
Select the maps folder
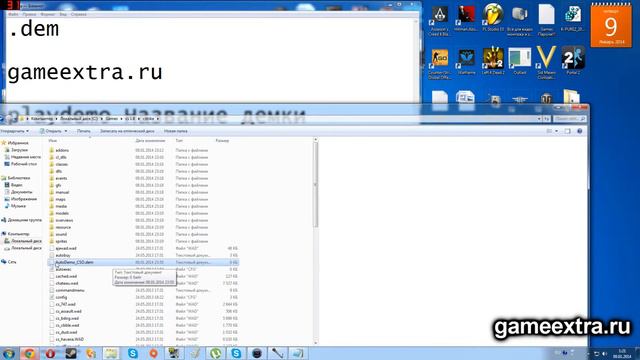tap(60, 199)
